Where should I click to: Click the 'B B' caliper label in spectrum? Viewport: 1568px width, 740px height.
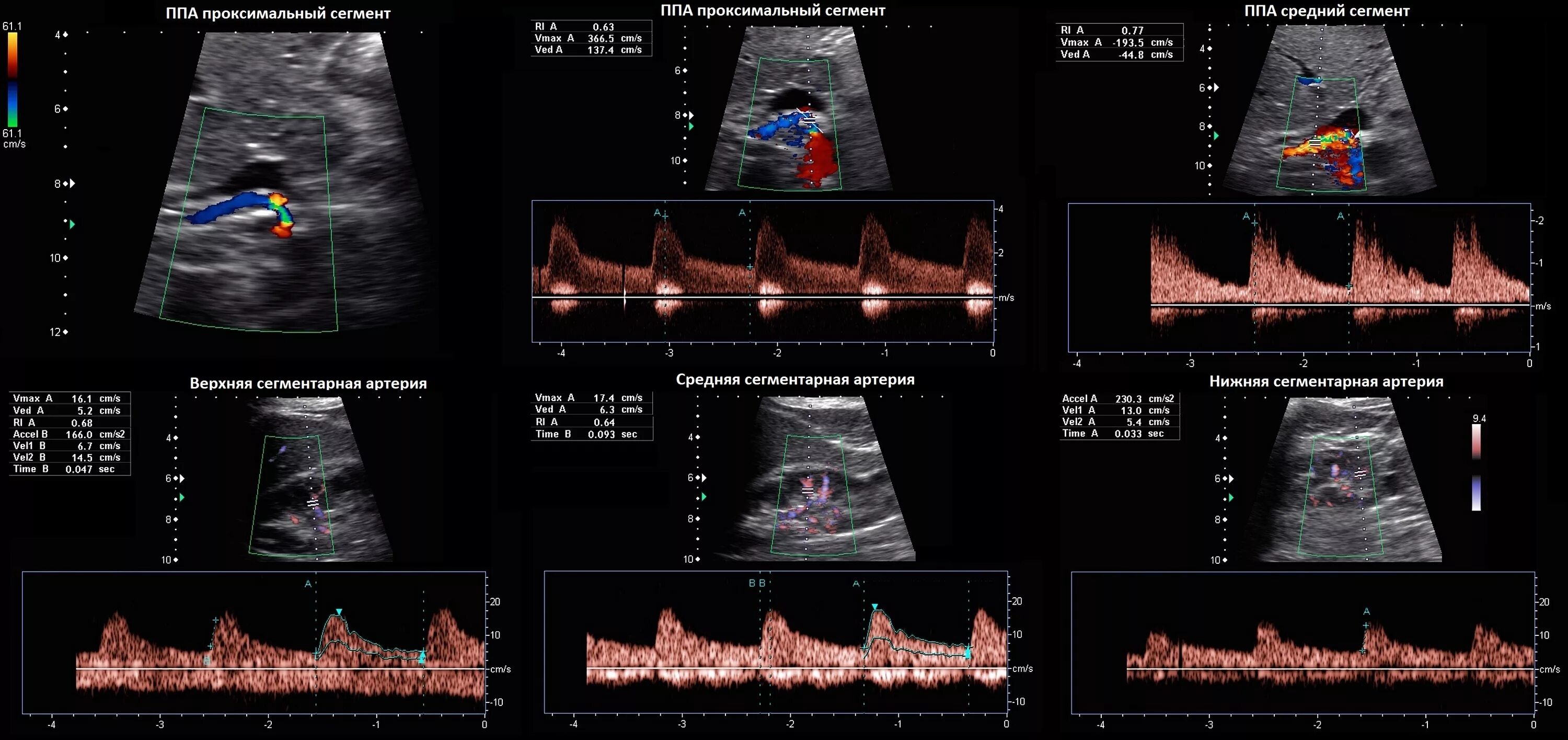coord(757,584)
